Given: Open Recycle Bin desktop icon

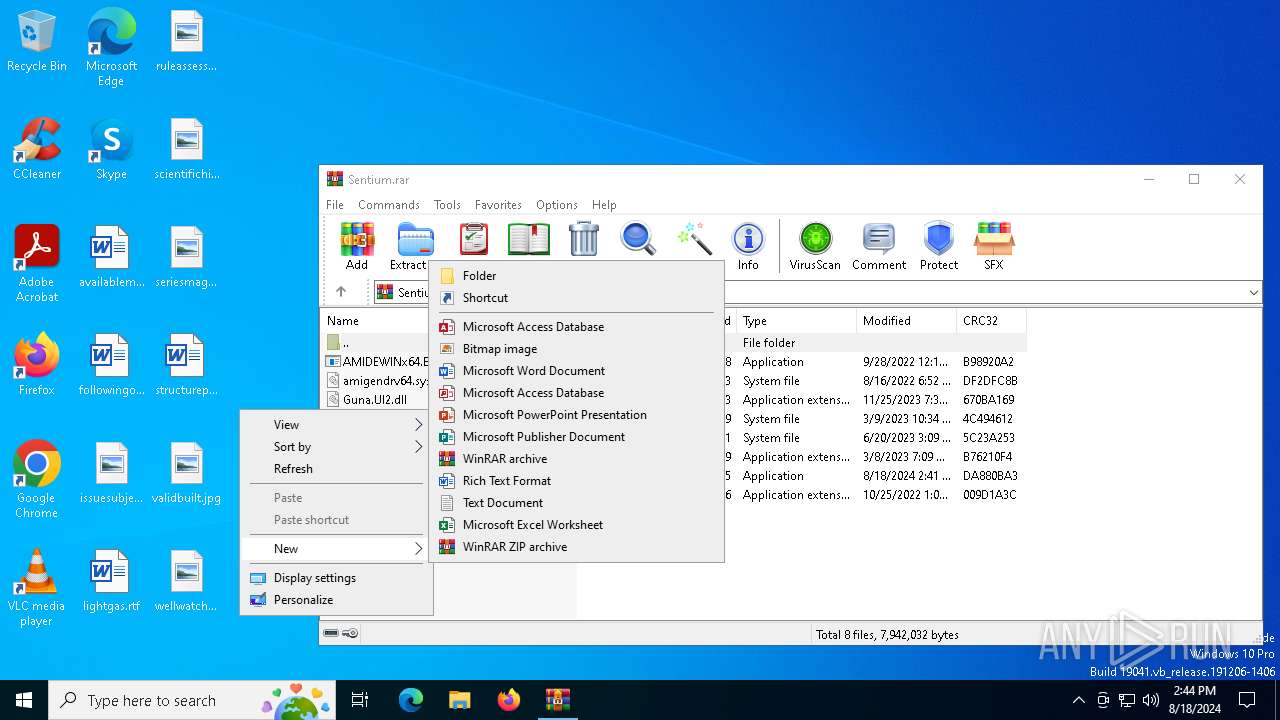Looking at the screenshot, I should (x=37, y=42).
